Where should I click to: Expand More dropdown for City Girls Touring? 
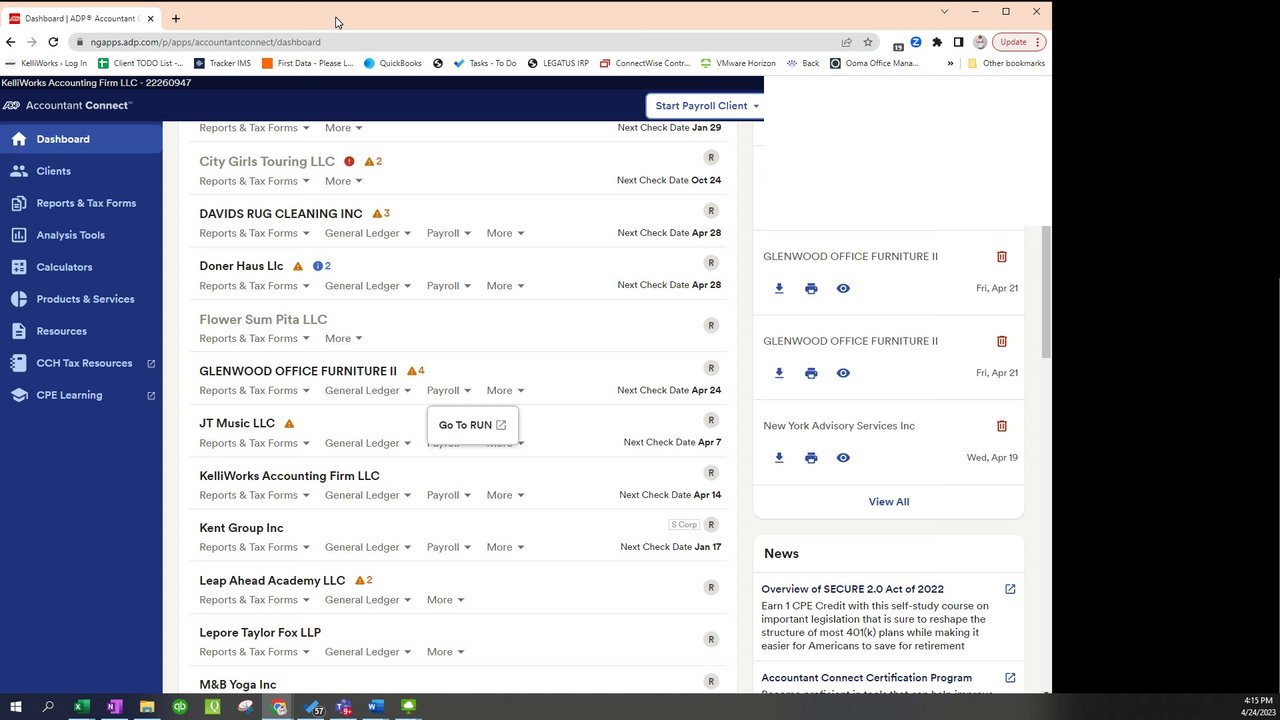coord(344,181)
